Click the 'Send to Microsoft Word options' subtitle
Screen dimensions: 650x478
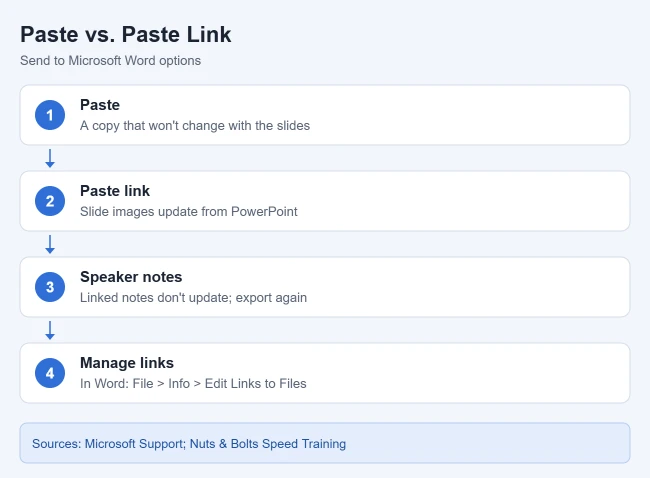pos(110,61)
